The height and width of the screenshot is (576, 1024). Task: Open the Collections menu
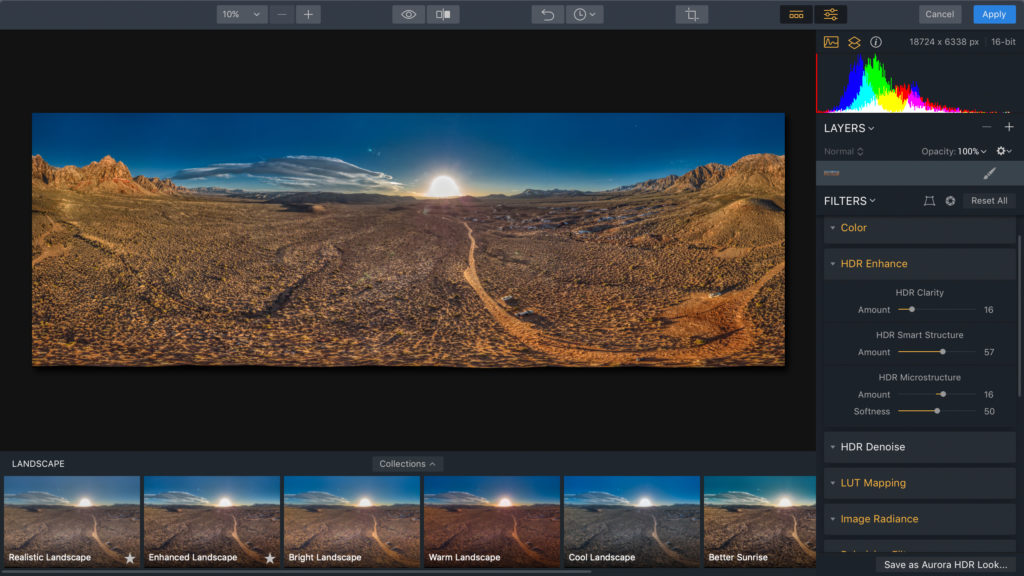[x=407, y=464]
